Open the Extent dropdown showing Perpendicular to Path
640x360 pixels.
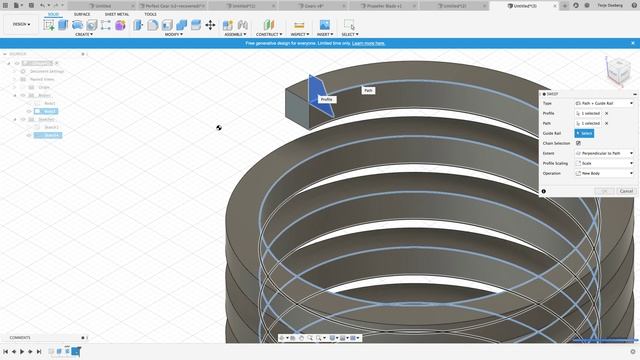tap(604, 153)
